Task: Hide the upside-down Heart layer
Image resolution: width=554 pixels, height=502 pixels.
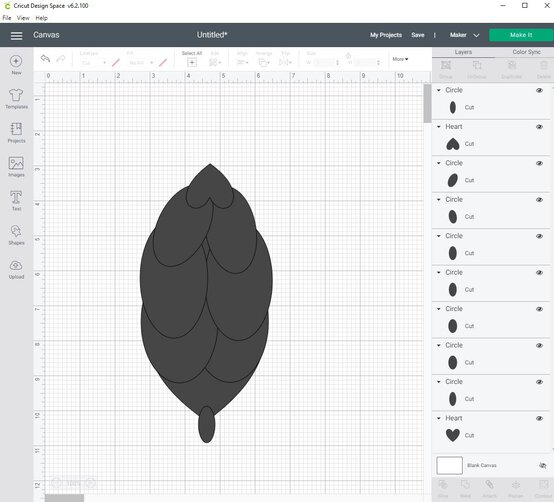Action: point(539,127)
